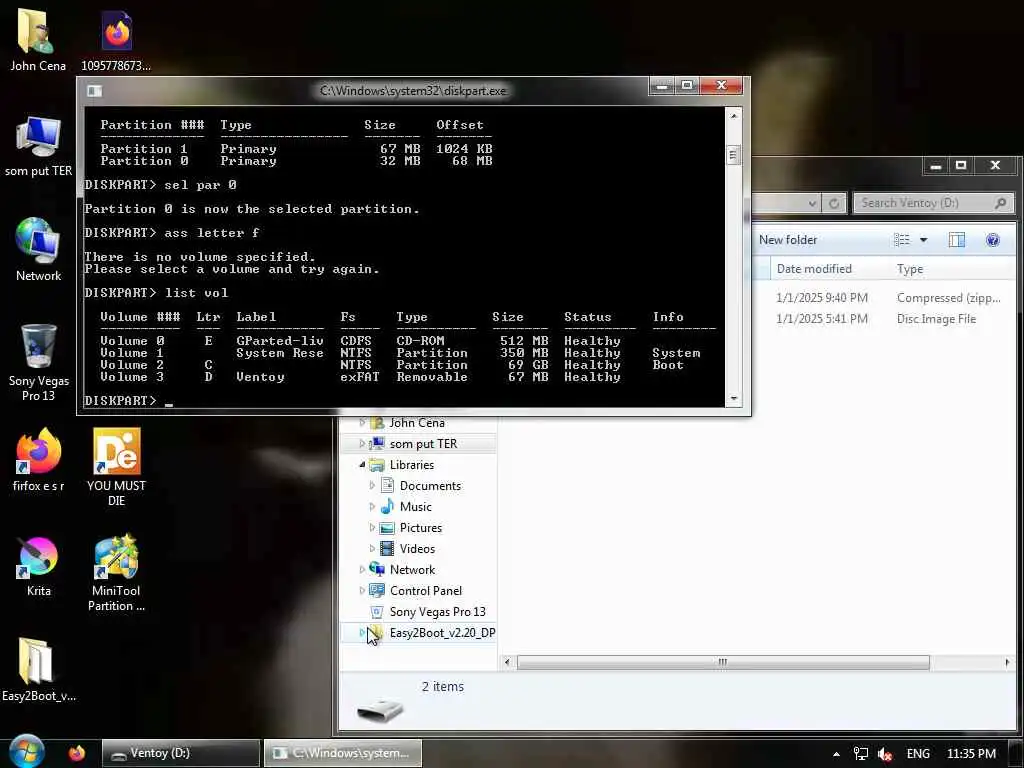
Task: Collapse the Libraries tree node
Action: pos(362,464)
